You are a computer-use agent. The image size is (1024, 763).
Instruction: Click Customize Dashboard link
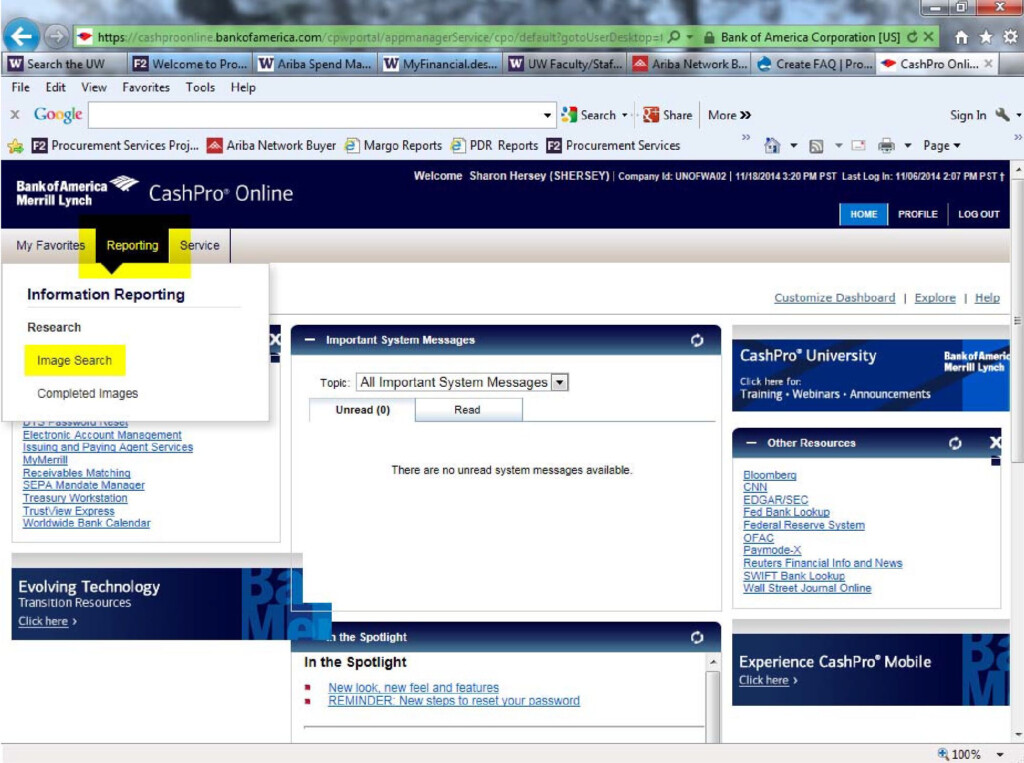pyautogui.click(x=835, y=298)
